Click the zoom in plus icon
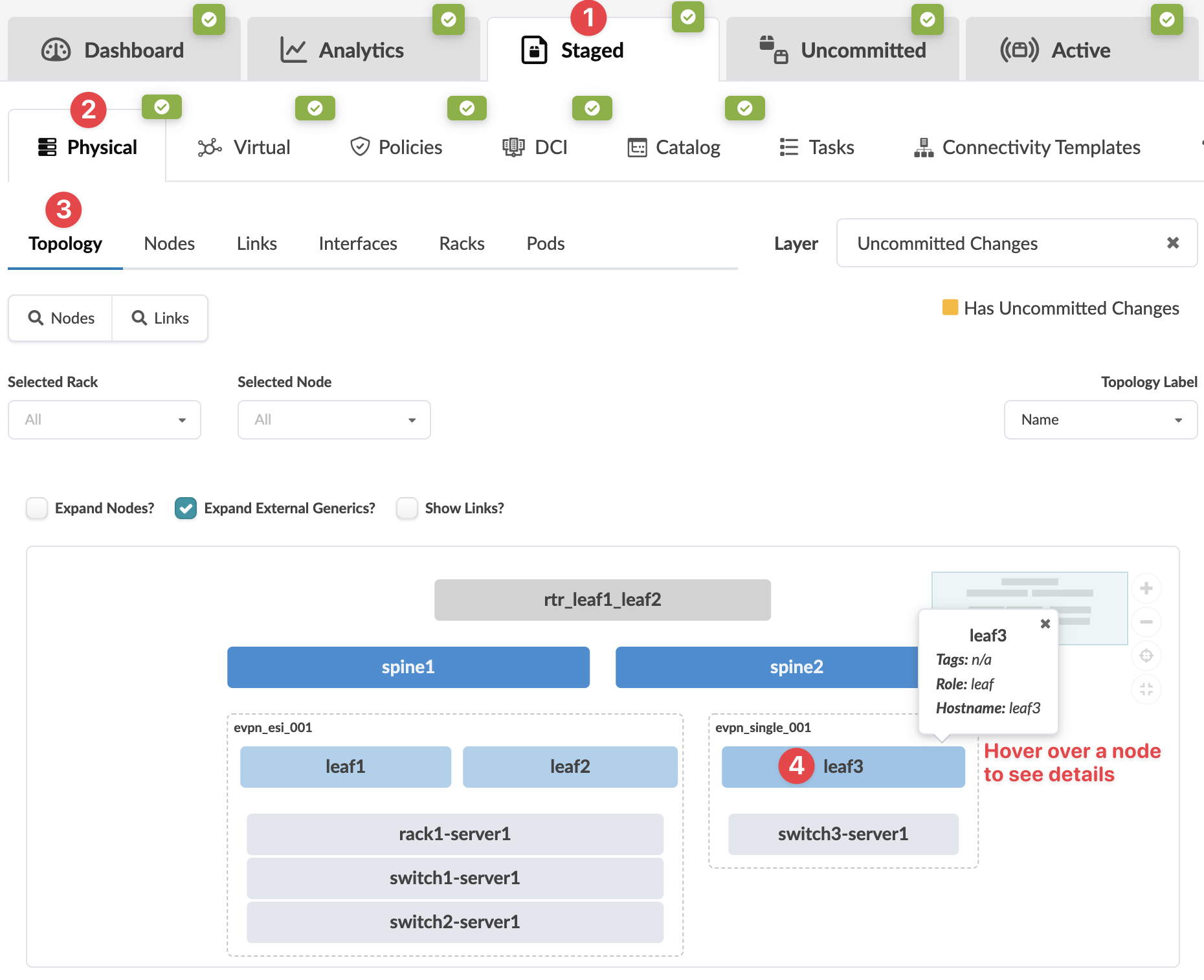This screenshot has height=980, width=1204. (1146, 588)
